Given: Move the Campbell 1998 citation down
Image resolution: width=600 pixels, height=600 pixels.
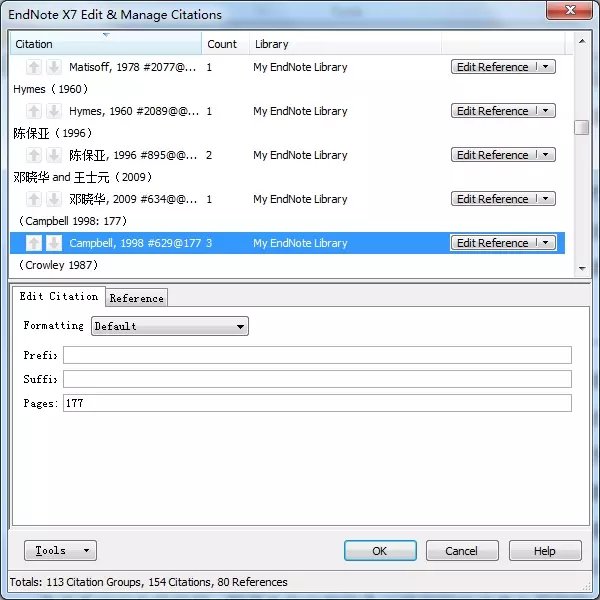Looking at the screenshot, I should [x=54, y=243].
